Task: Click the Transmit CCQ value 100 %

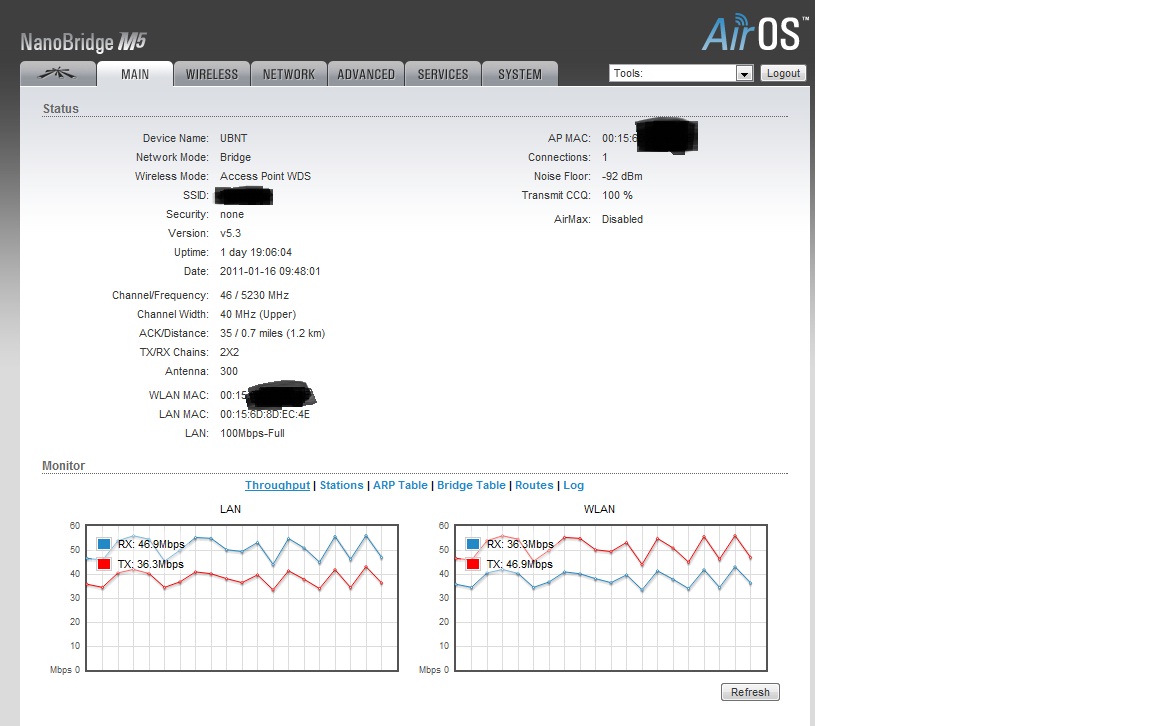Action: pos(617,195)
